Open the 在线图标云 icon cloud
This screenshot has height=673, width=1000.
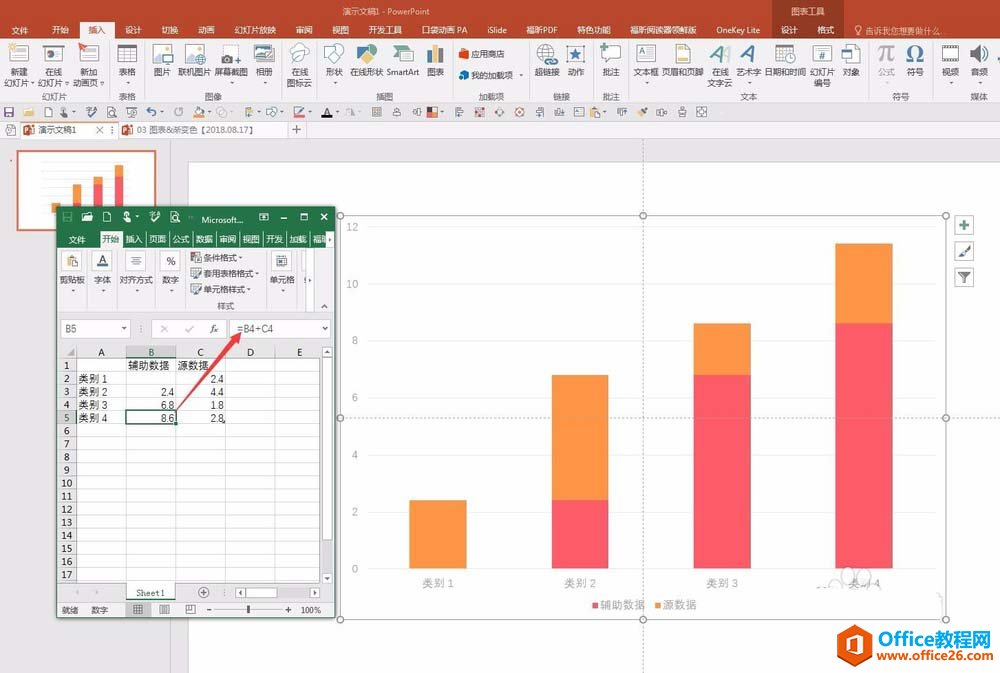click(x=299, y=55)
